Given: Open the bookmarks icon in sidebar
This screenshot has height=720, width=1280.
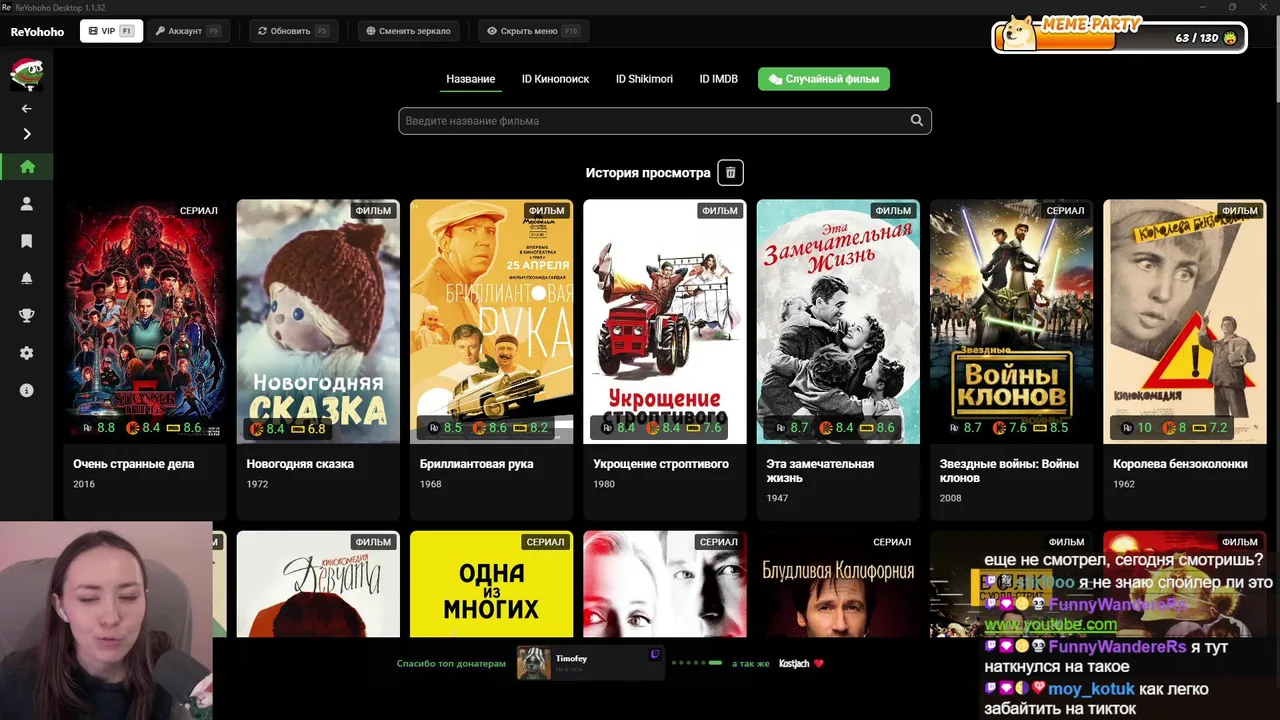Looking at the screenshot, I should coord(27,241).
